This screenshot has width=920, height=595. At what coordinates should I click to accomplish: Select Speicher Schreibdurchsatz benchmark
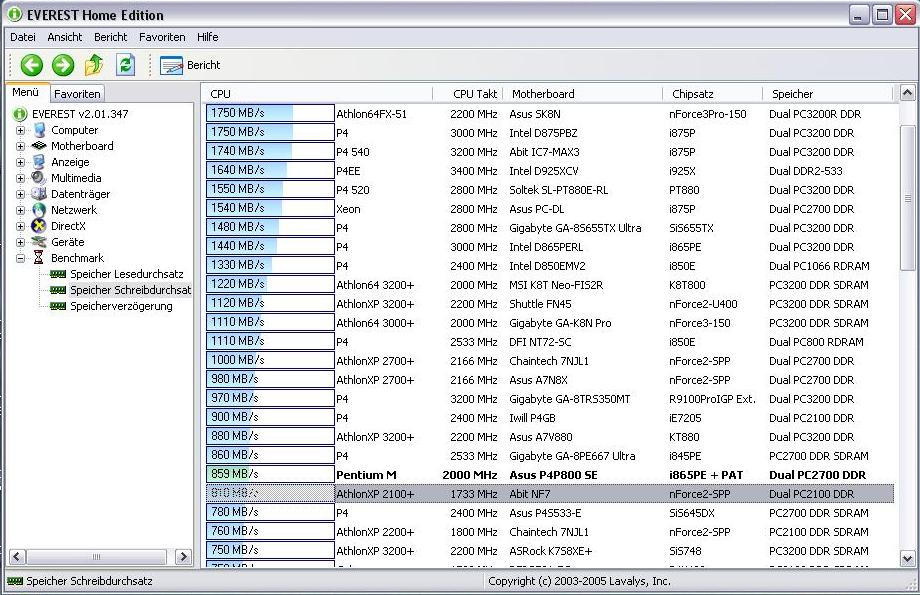click(x=130, y=290)
